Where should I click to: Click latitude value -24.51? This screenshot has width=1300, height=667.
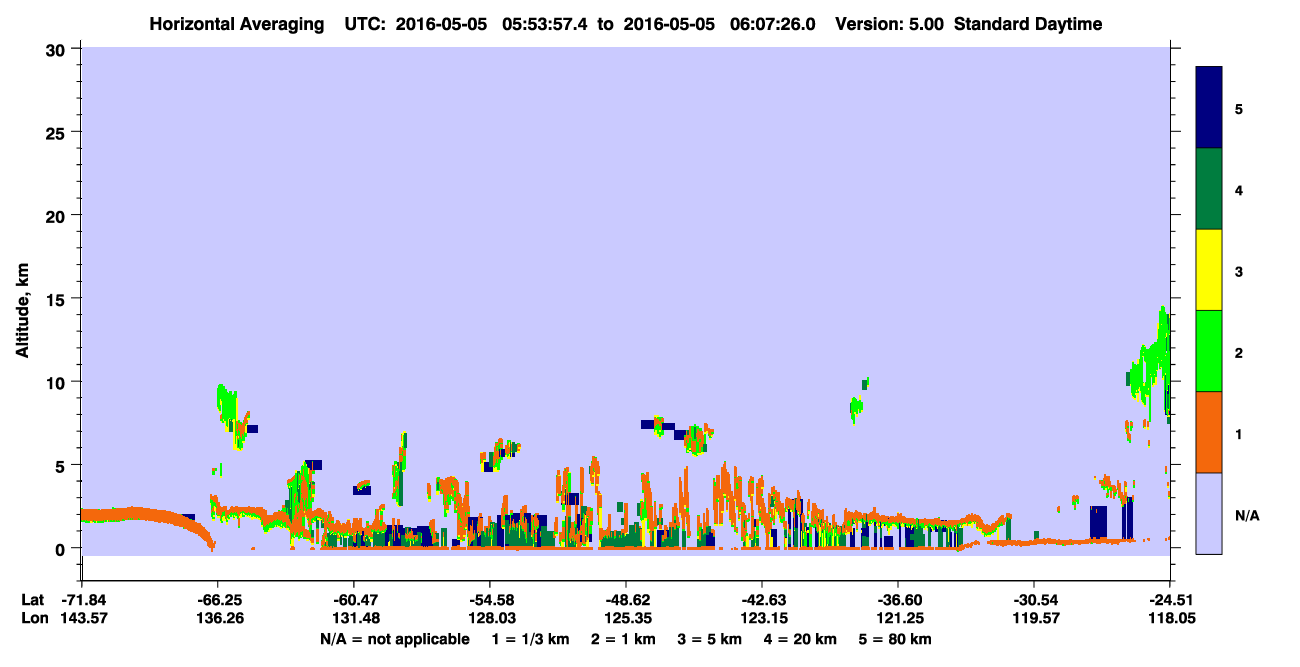(1169, 600)
